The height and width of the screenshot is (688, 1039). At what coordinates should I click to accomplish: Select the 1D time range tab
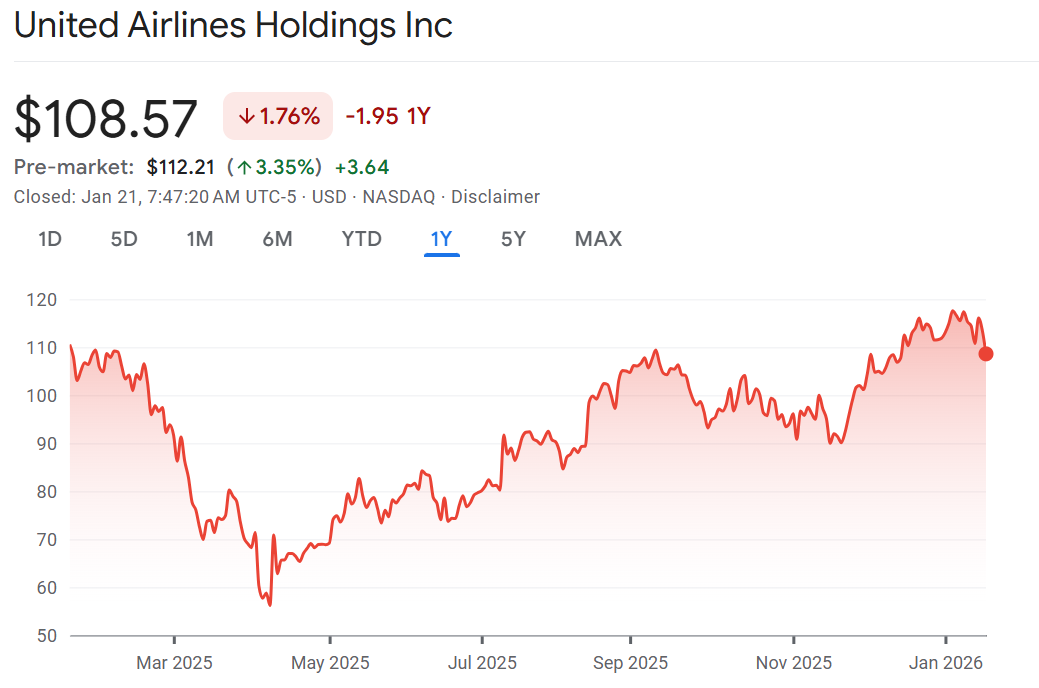(50, 239)
